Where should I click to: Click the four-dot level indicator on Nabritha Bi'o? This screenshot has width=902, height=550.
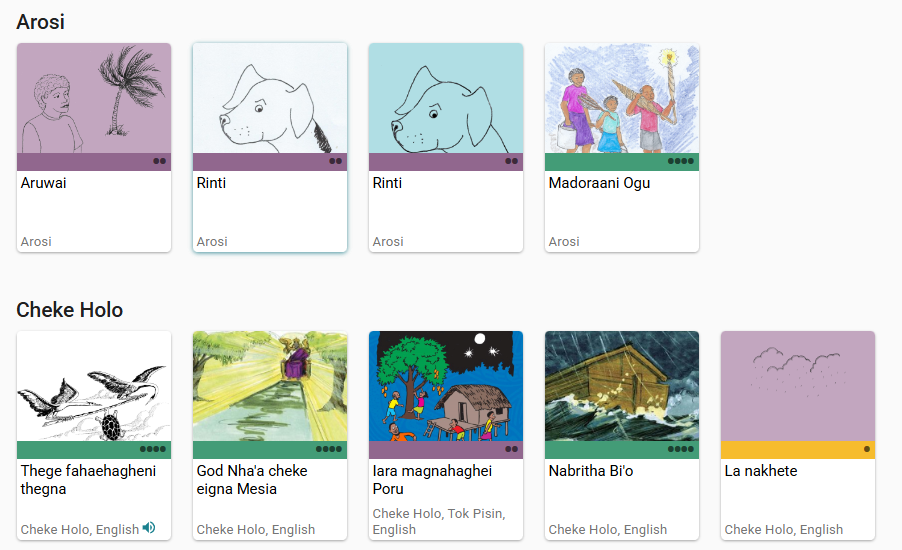click(681, 449)
